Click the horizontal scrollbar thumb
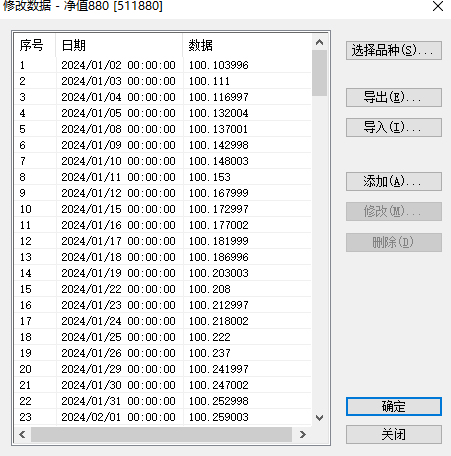Image resolution: width=451 pixels, height=456 pixels. 161,434
